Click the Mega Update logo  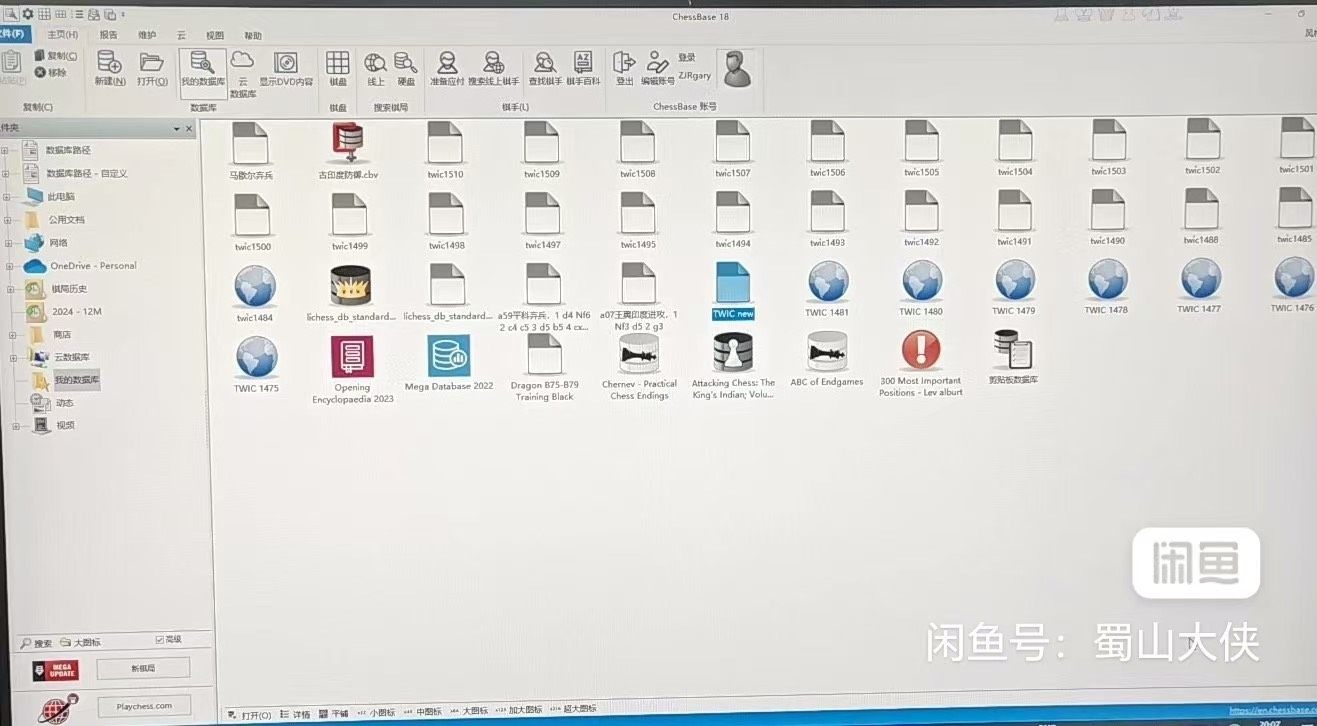54,669
